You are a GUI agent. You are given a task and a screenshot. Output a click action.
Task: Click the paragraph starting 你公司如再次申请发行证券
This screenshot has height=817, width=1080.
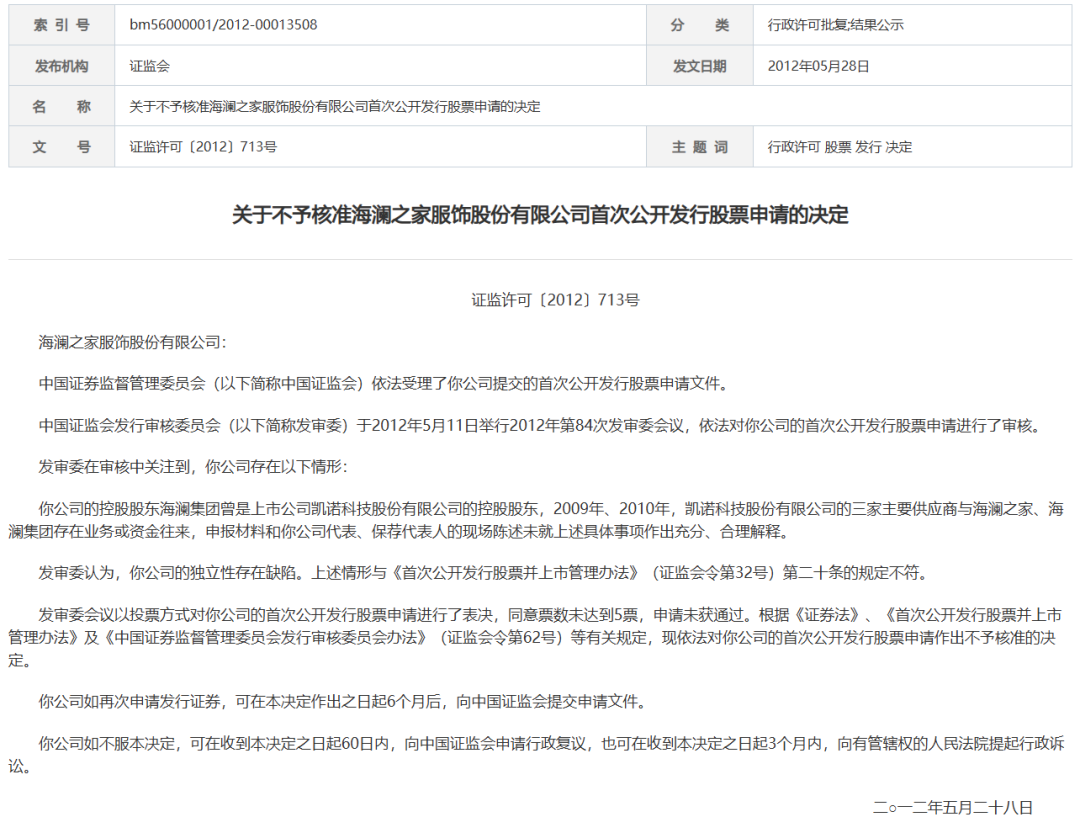342,701
